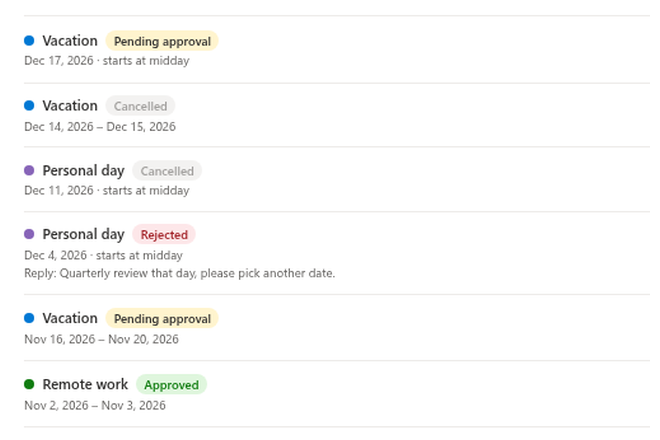Click the green Approved status badge
This screenshot has height=440, width=660.
point(171,385)
